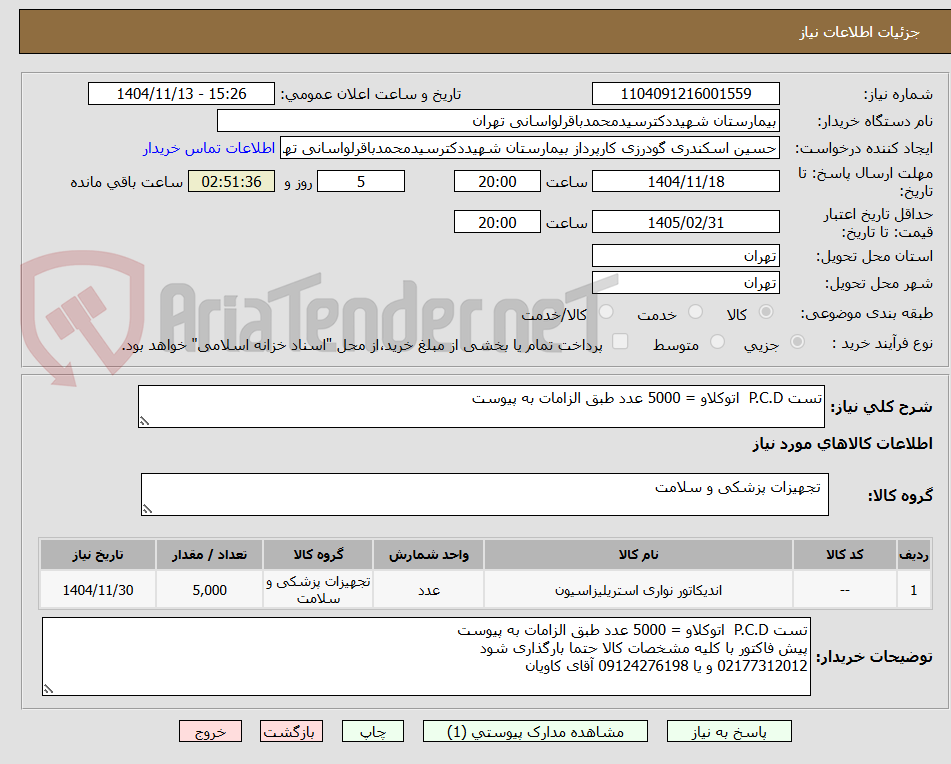The width and height of the screenshot is (951, 764).
Task: Click the شرح کلی نیاز text area
Action: [481, 406]
